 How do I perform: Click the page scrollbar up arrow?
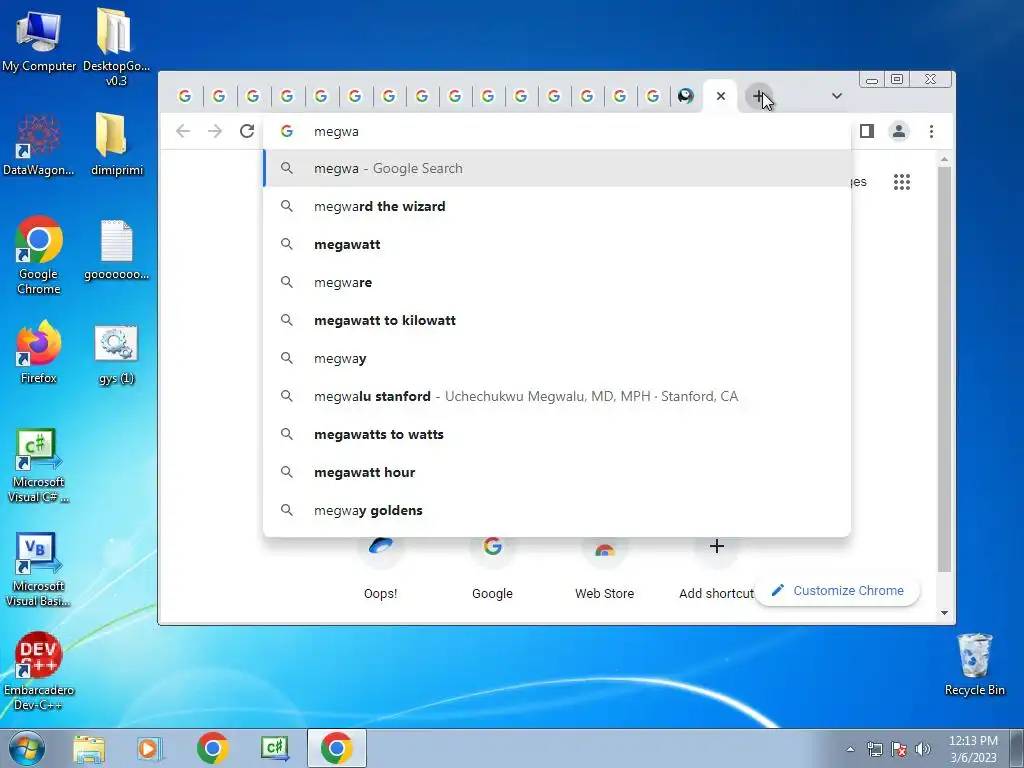click(944, 159)
